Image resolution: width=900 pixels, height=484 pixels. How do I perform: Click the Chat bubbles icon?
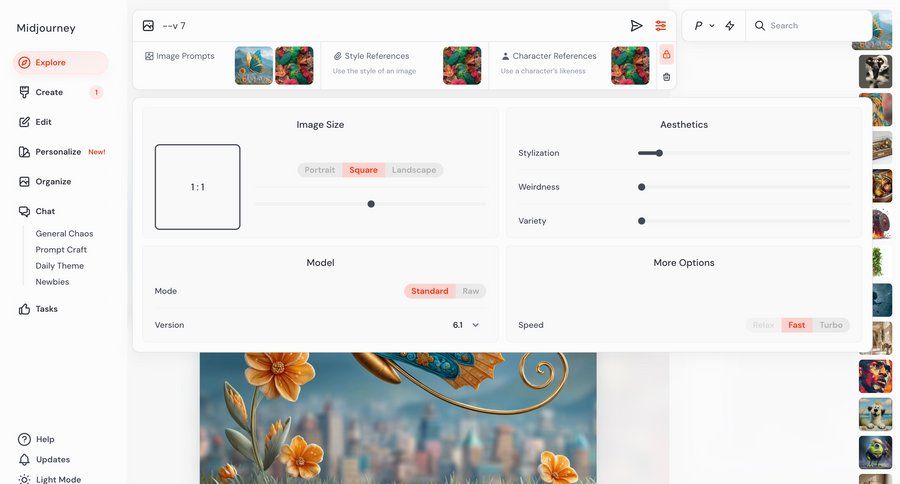pos(24,212)
